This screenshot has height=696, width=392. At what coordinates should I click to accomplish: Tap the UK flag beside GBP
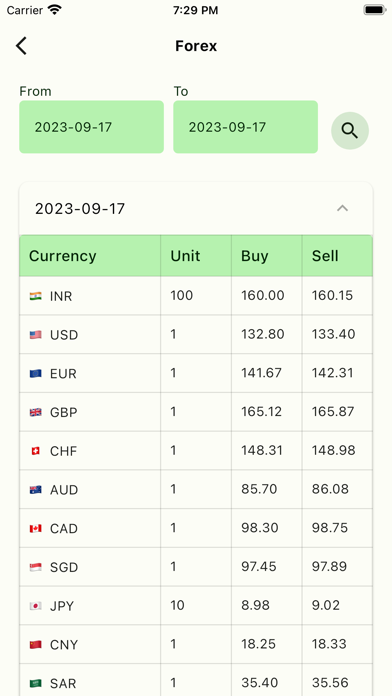36,412
